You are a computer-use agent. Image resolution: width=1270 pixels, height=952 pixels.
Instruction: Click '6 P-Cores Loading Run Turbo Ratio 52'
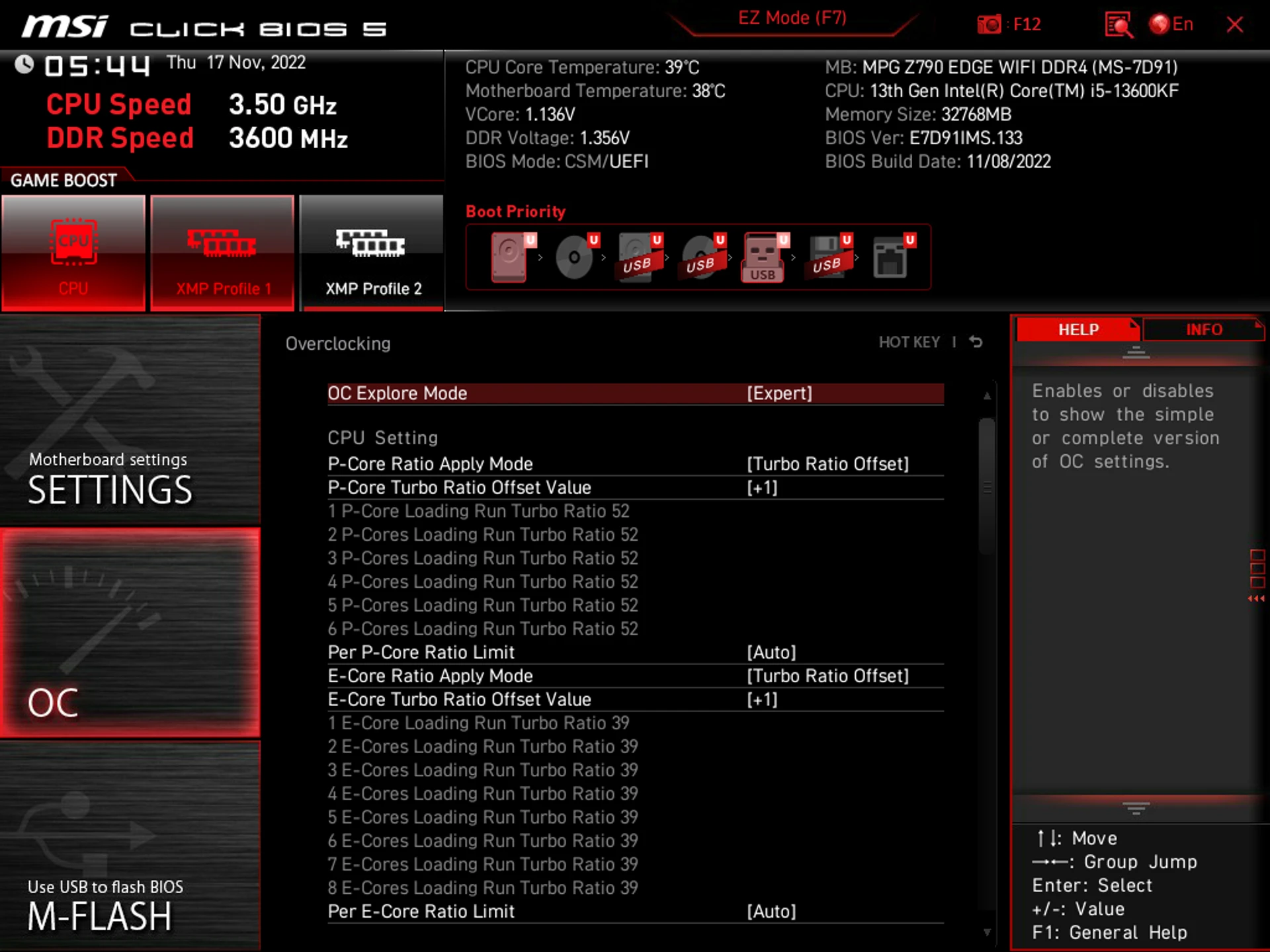tap(483, 629)
